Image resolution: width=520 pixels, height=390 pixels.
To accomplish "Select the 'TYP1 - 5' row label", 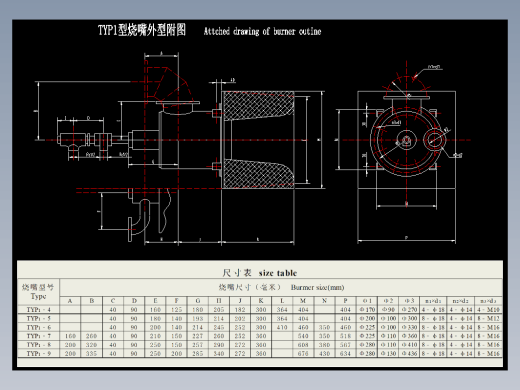I will click(x=39, y=318).
